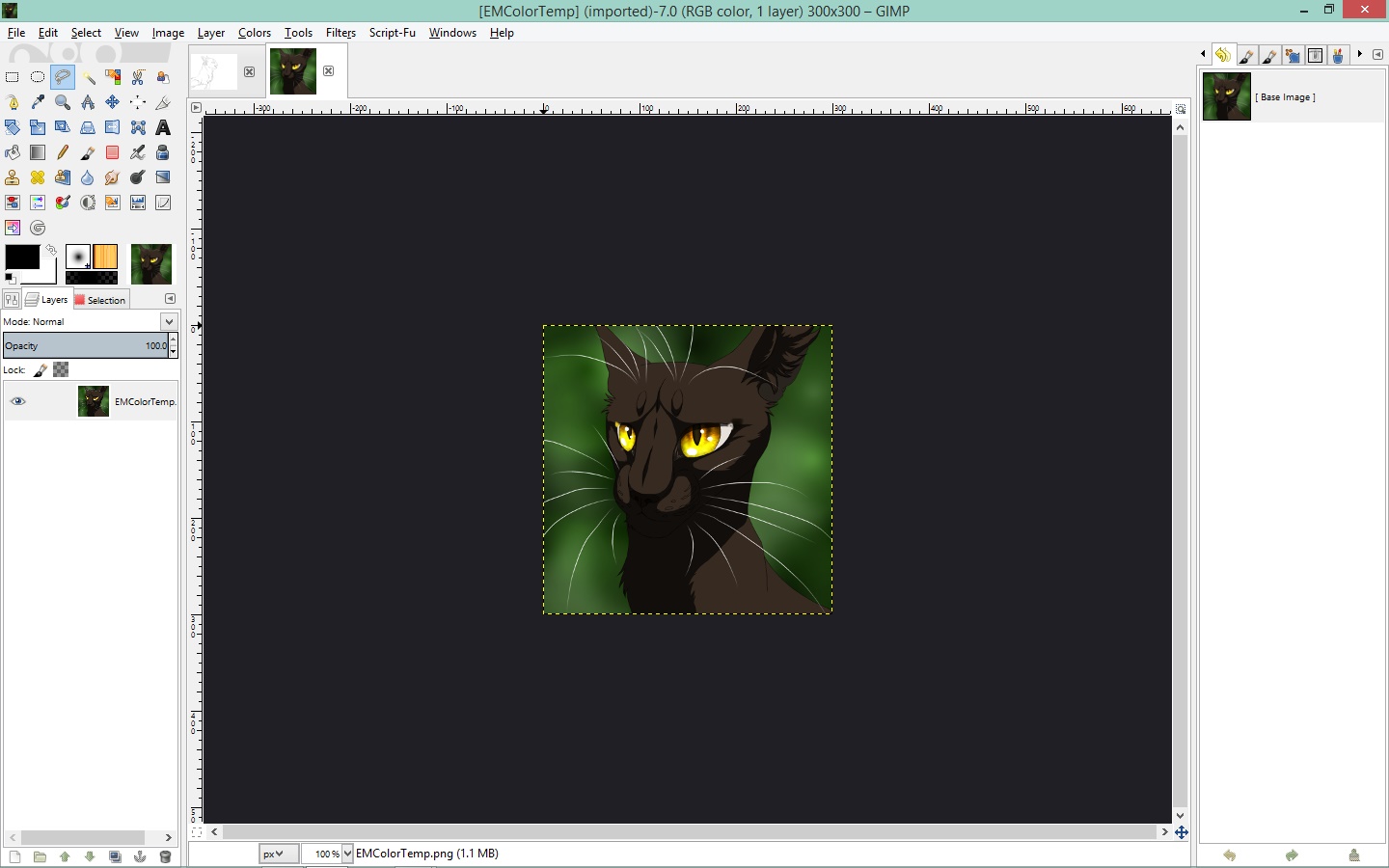1389x868 pixels.
Task: Select the Paintbrush tool
Action: click(x=88, y=152)
